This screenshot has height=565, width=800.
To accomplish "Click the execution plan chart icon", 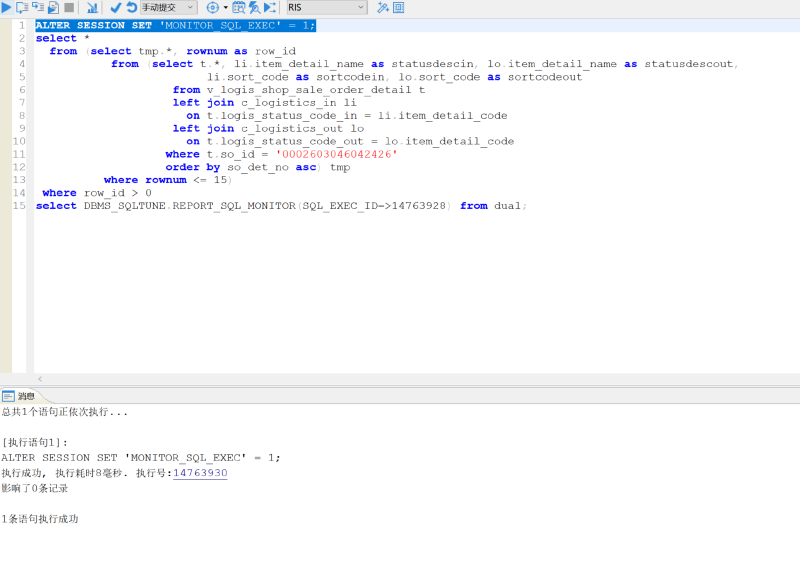I will [x=92, y=8].
